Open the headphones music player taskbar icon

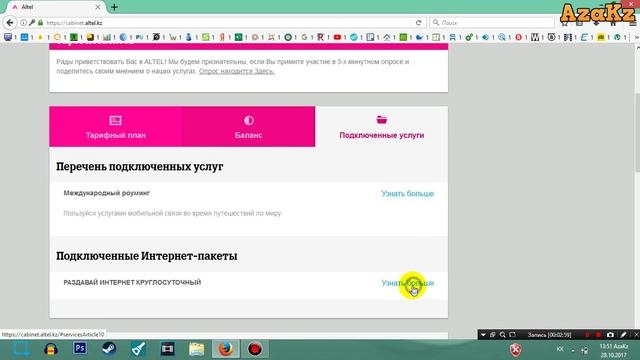click(51, 349)
